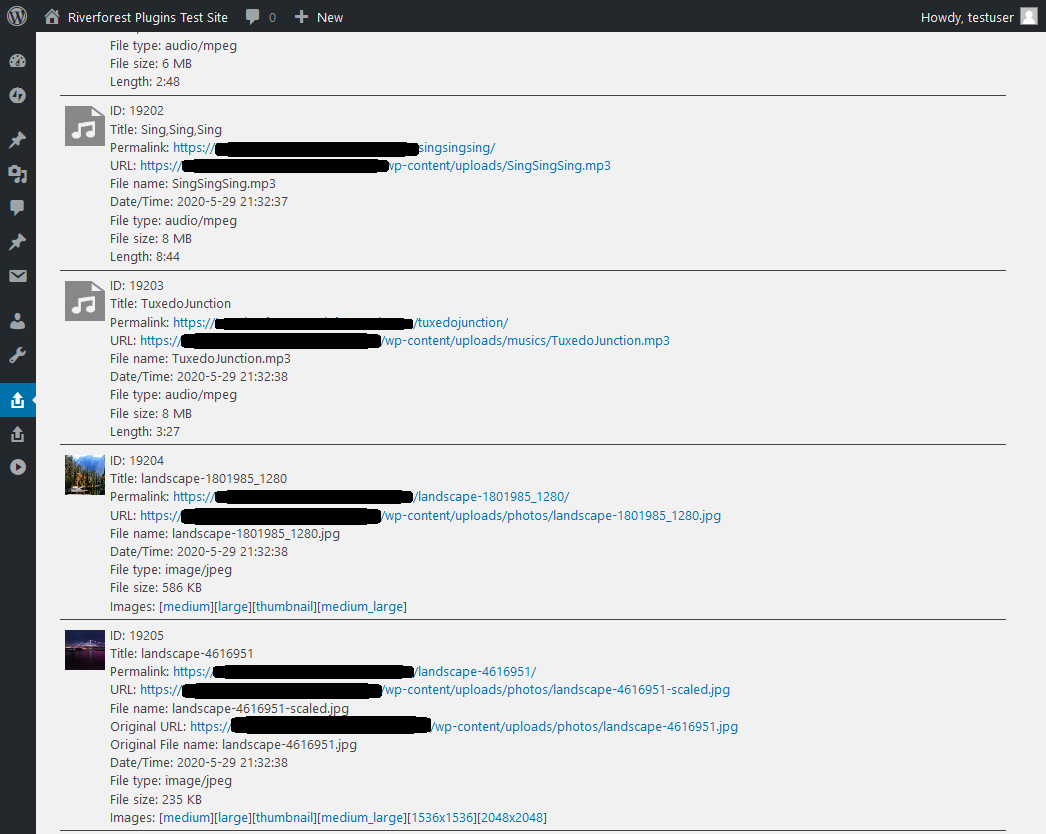Click the text 'ID: 19202'
This screenshot has height=834, width=1046.
(x=137, y=111)
